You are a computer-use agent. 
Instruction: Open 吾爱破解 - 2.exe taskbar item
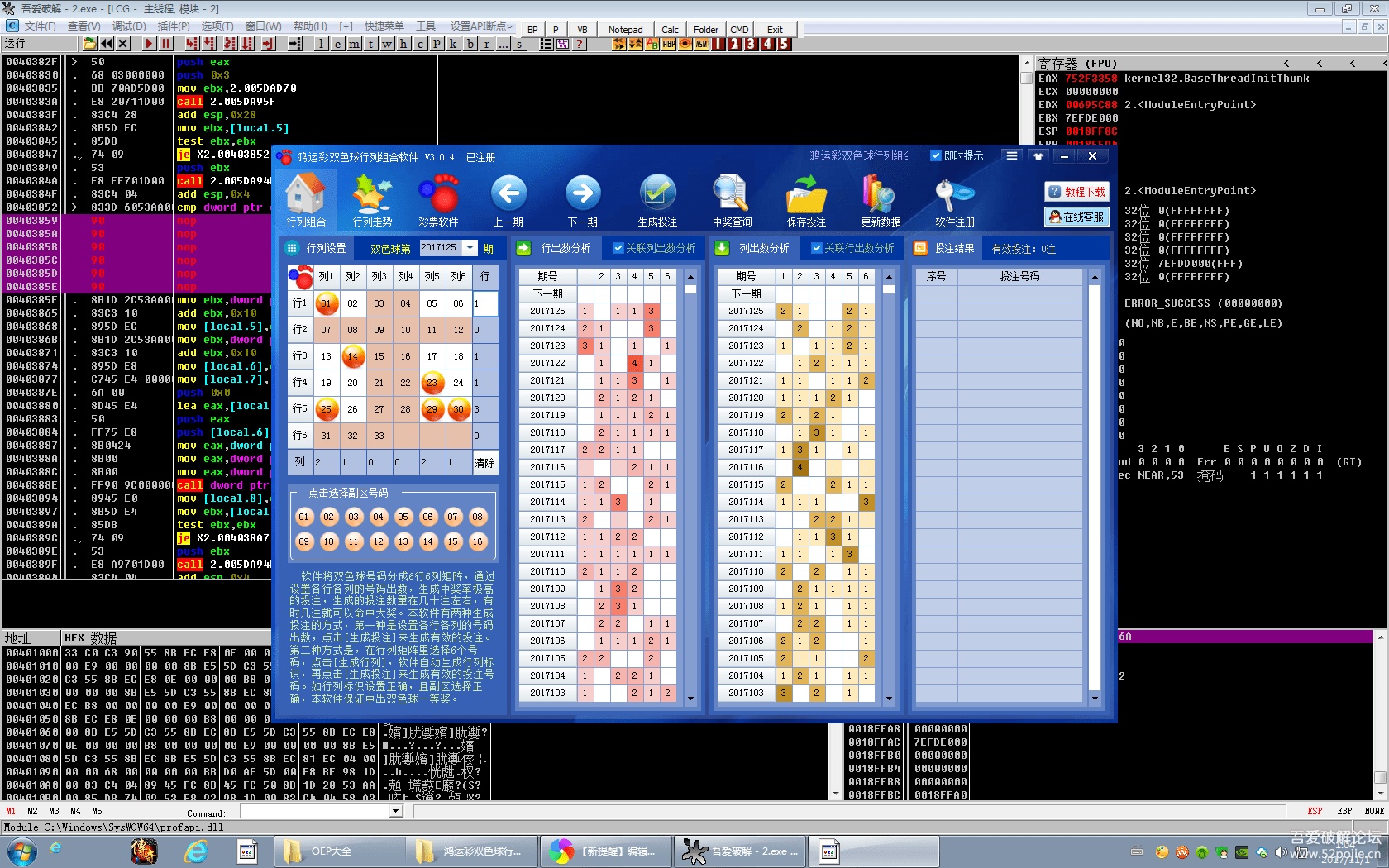click(x=739, y=851)
